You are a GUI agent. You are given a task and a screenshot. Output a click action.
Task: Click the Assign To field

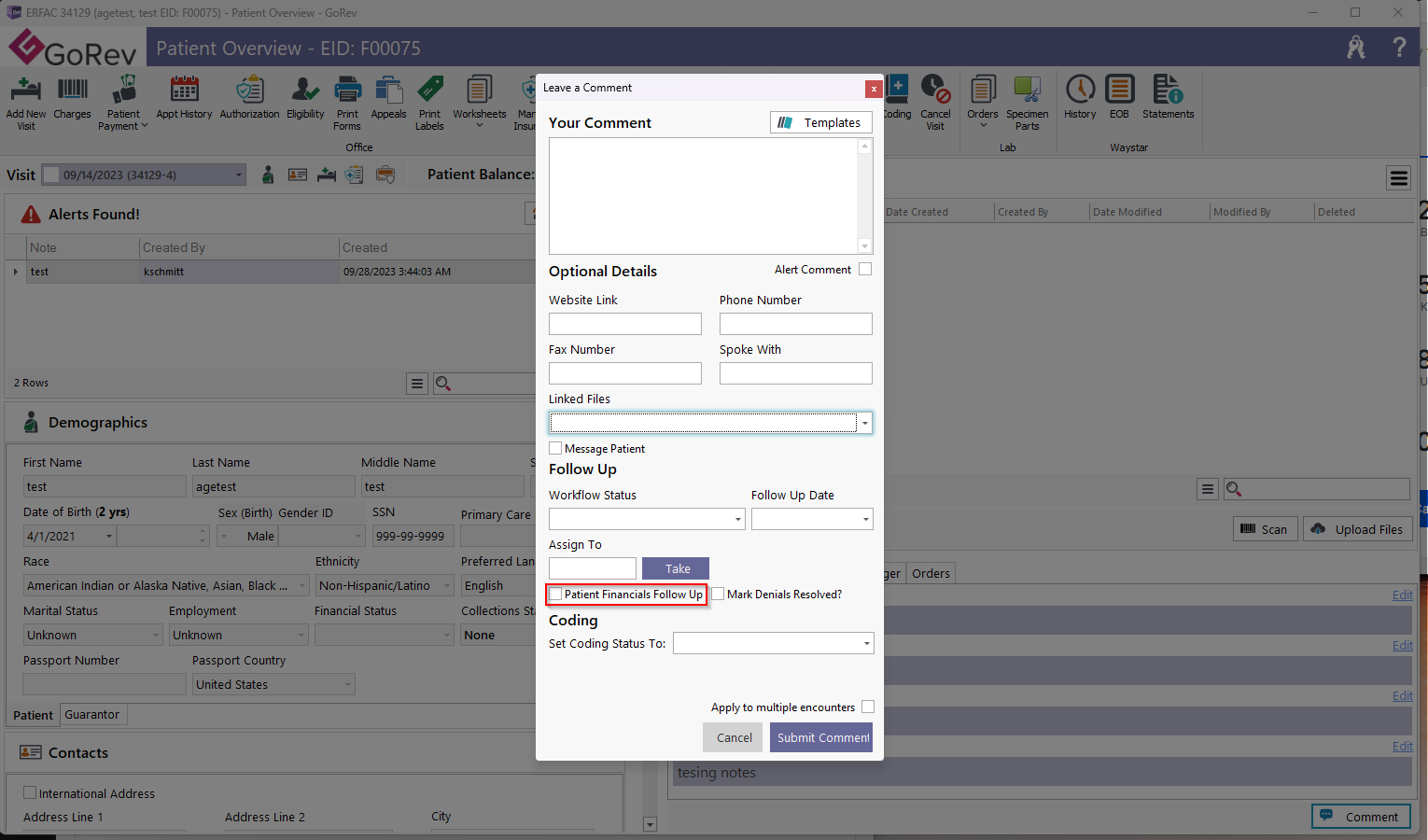pyautogui.click(x=593, y=568)
